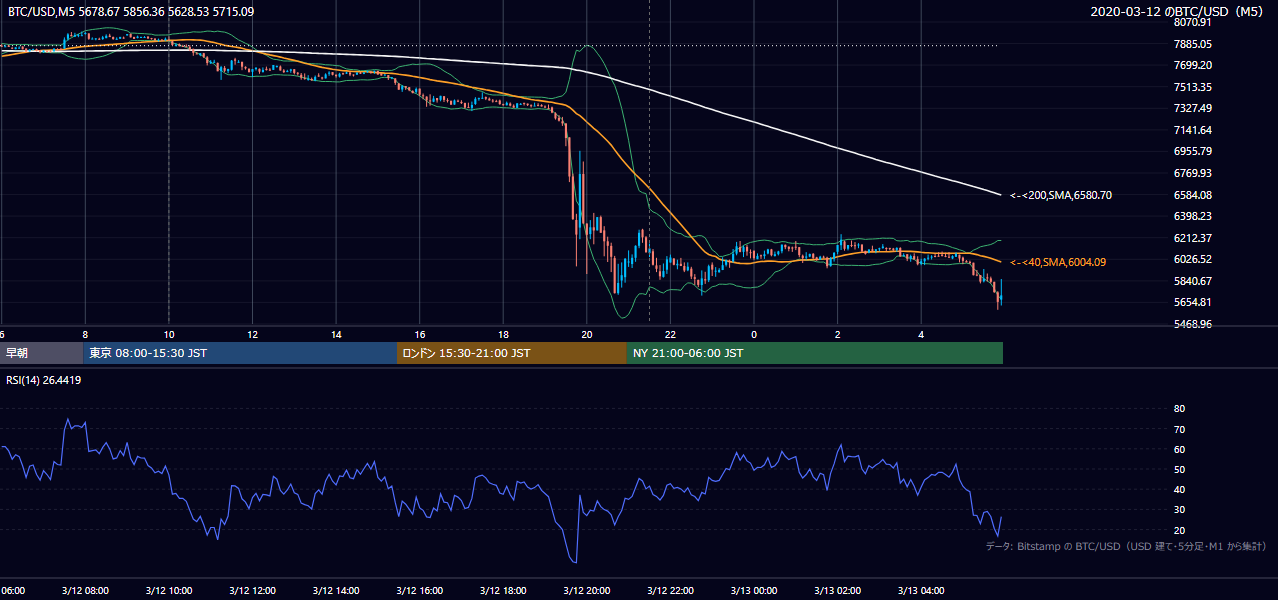Click the 3/13 02:00 bottom time label
Screen dimensions: 1278x600
point(838,590)
